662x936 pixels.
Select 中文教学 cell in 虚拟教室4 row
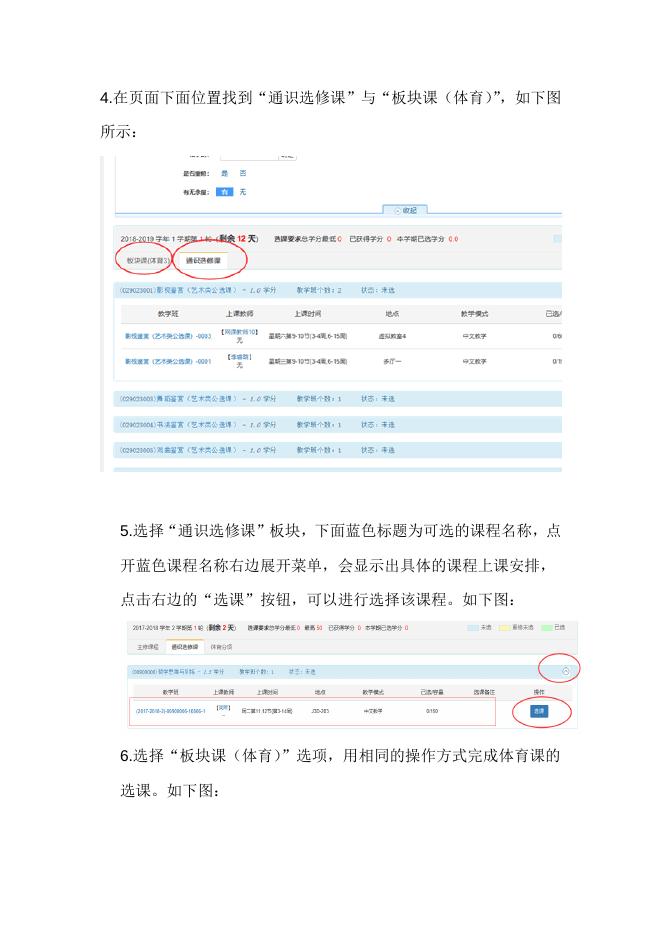pyautogui.click(x=475, y=337)
